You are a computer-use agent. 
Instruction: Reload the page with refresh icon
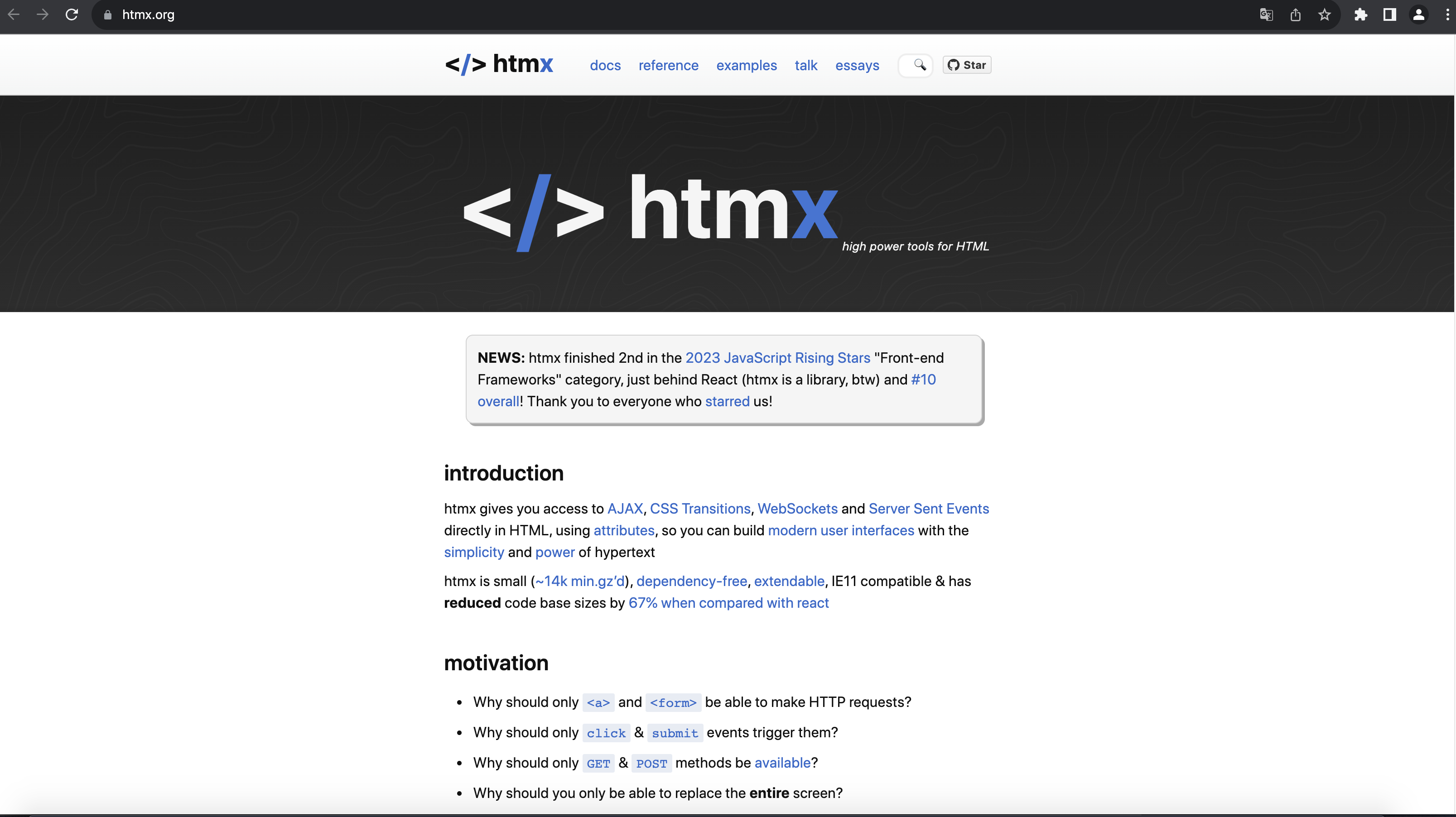[72, 14]
